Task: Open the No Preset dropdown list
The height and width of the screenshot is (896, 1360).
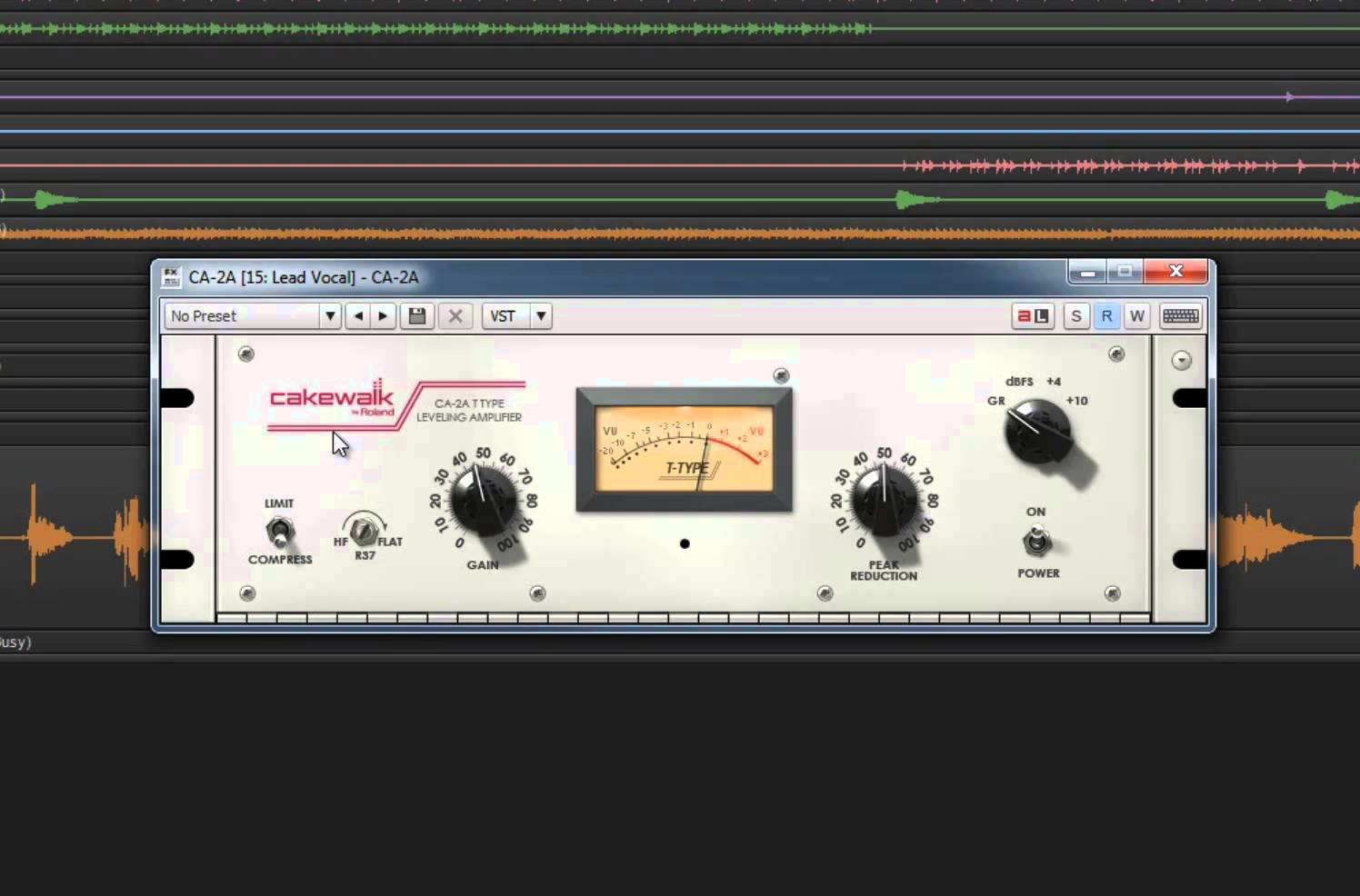Action: pos(330,316)
